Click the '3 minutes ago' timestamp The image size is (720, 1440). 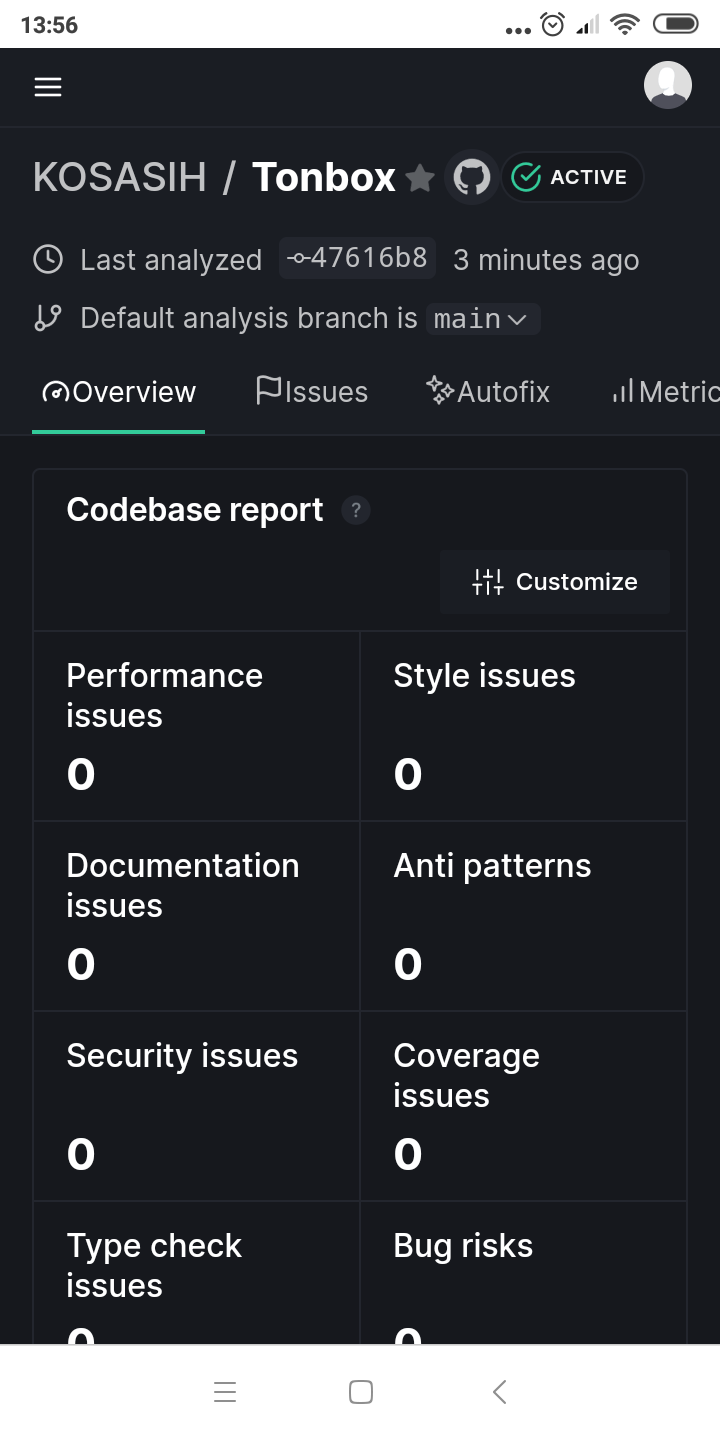click(x=546, y=260)
